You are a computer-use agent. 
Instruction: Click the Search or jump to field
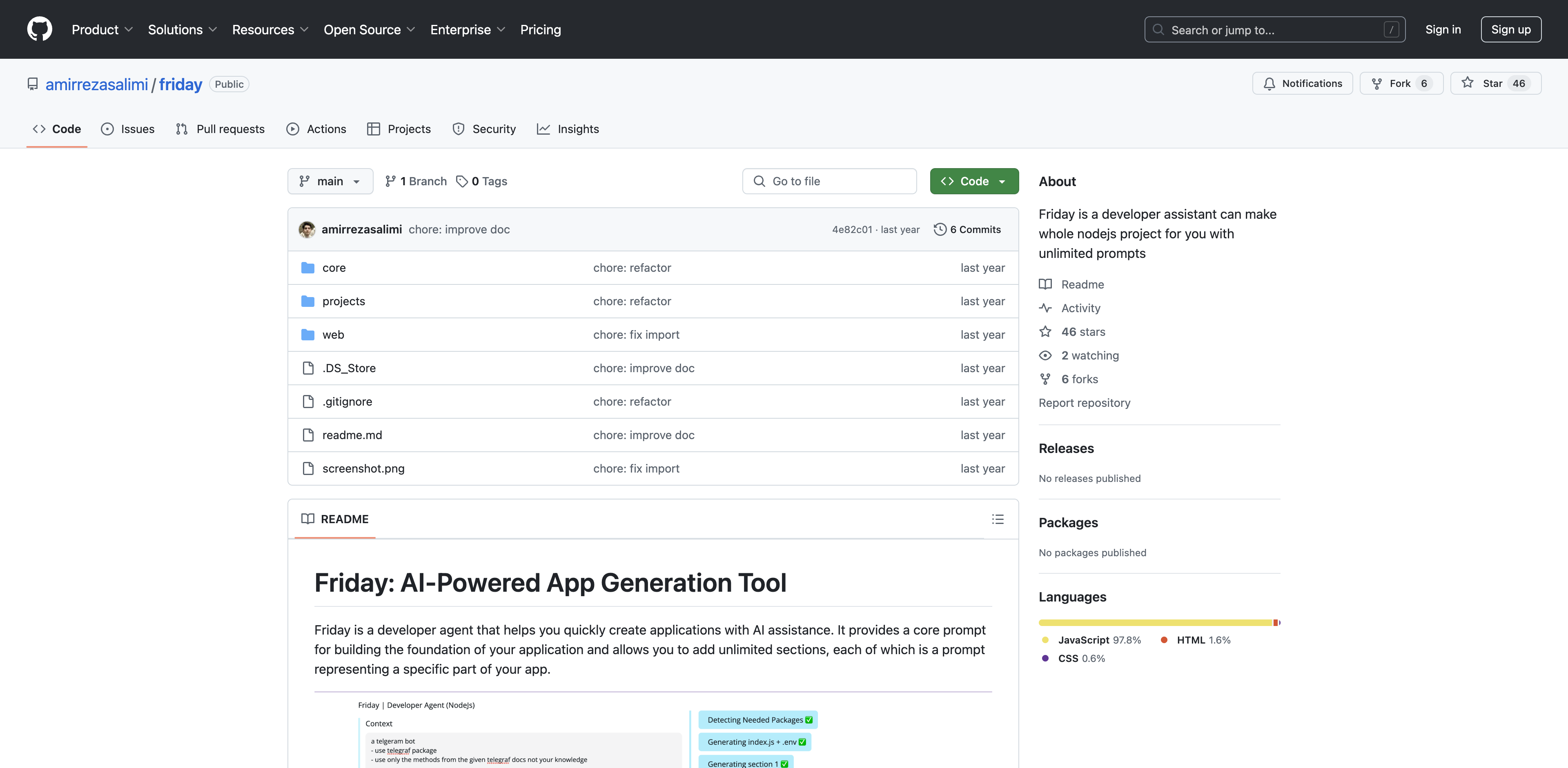(x=1274, y=29)
